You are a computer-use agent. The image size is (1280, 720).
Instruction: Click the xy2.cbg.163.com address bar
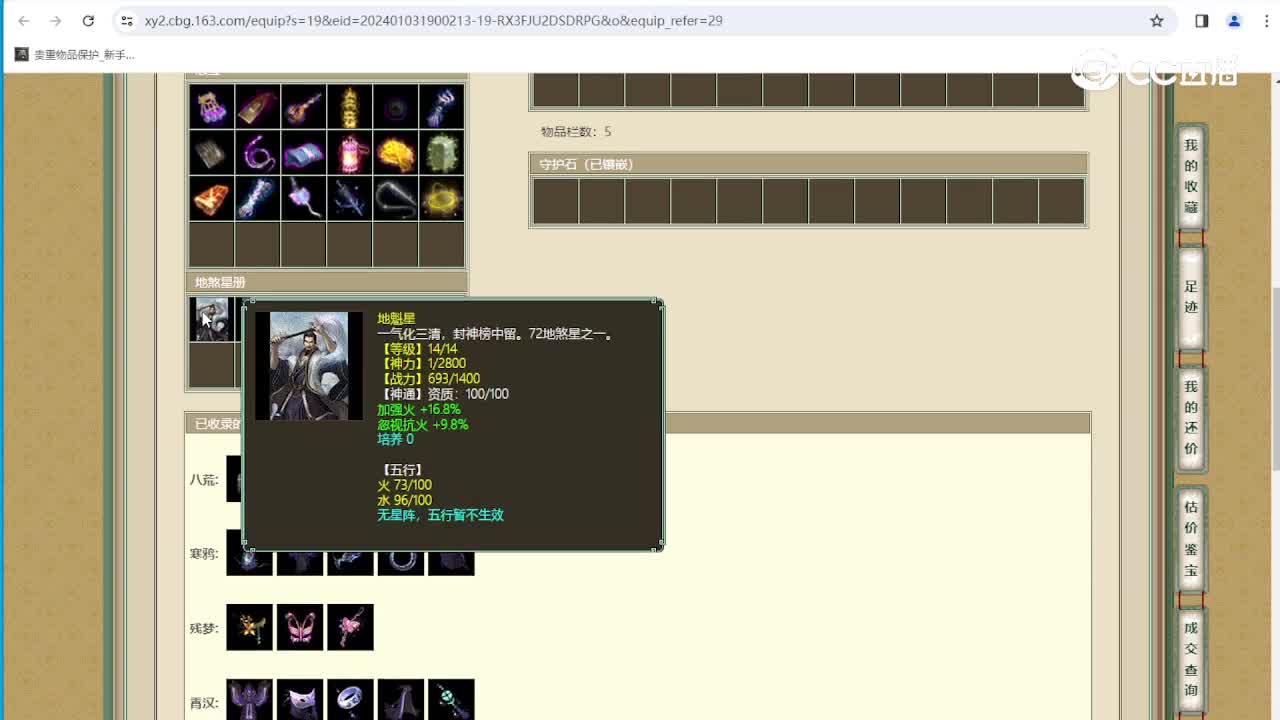(640, 20)
